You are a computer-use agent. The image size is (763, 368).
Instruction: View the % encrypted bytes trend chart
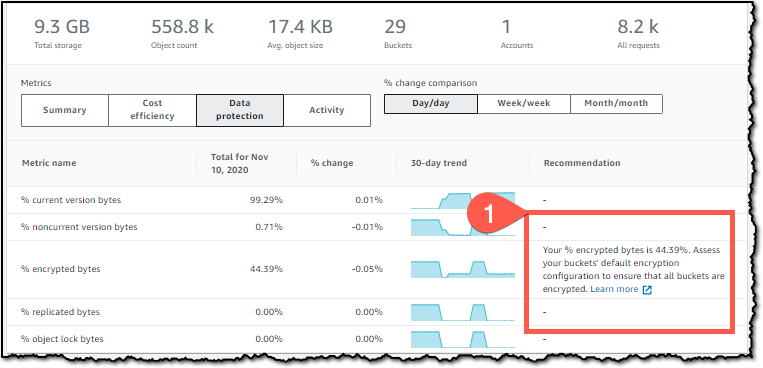click(x=463, y=269)
